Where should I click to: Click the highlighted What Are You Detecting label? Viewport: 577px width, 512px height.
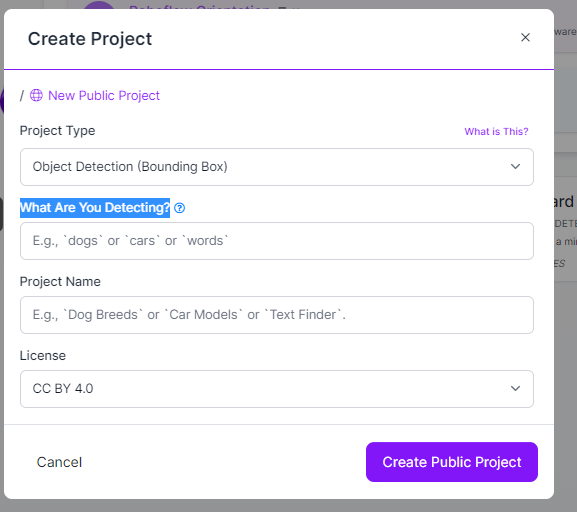95,208
